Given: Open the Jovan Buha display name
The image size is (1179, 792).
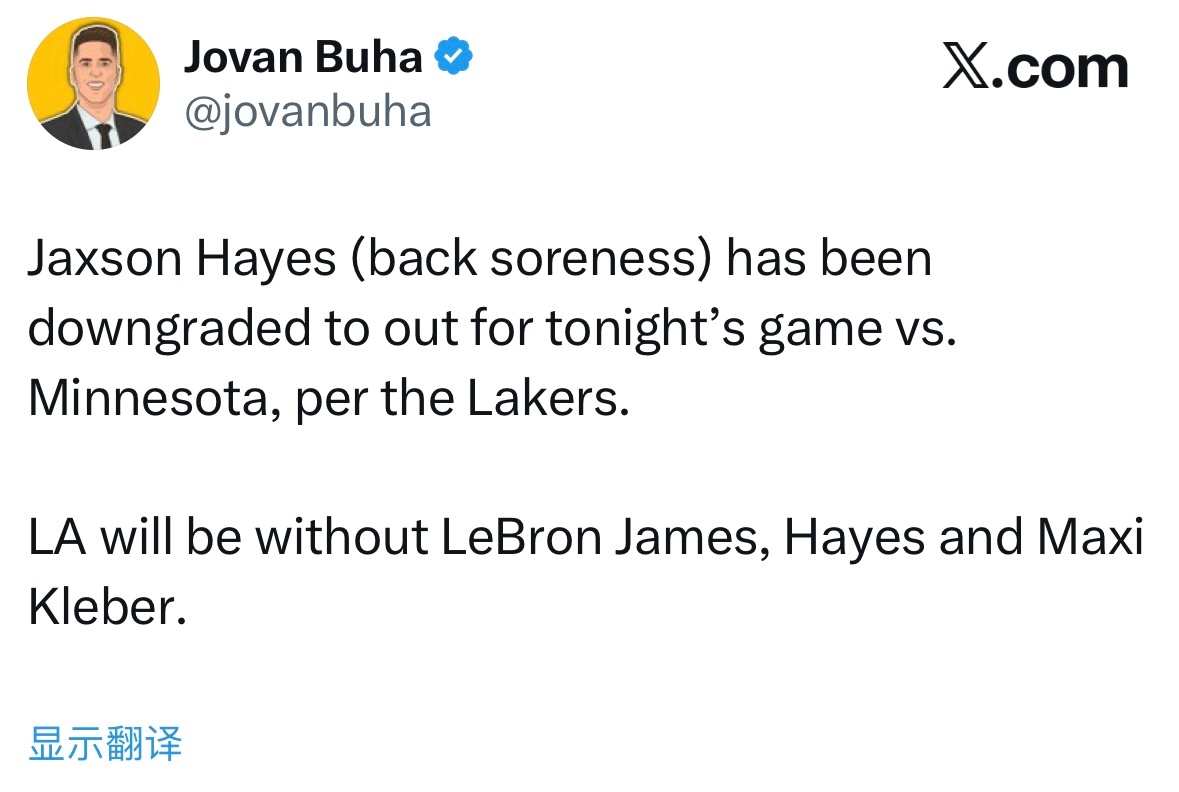Looking at the screenshot, I should pyautogui.click(x=302, y=58).
